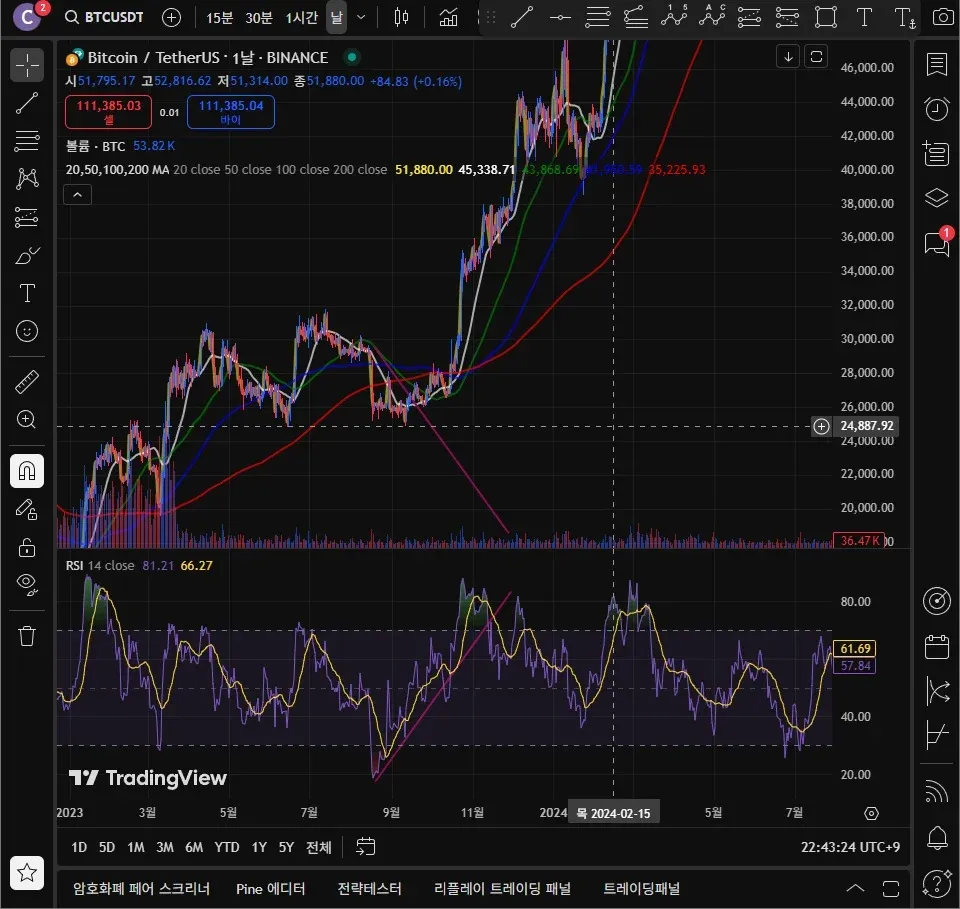Select rectangle shape tool in floating toolbar
Image resolution: width=960 pixels, height=909 pixels.
pyautogui.click(x=826, y=18)
